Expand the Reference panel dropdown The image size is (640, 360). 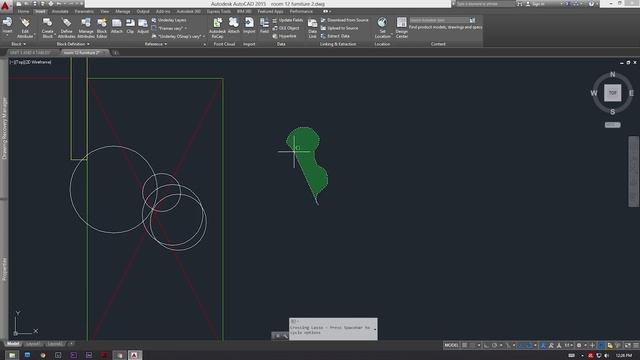point(156,44)
